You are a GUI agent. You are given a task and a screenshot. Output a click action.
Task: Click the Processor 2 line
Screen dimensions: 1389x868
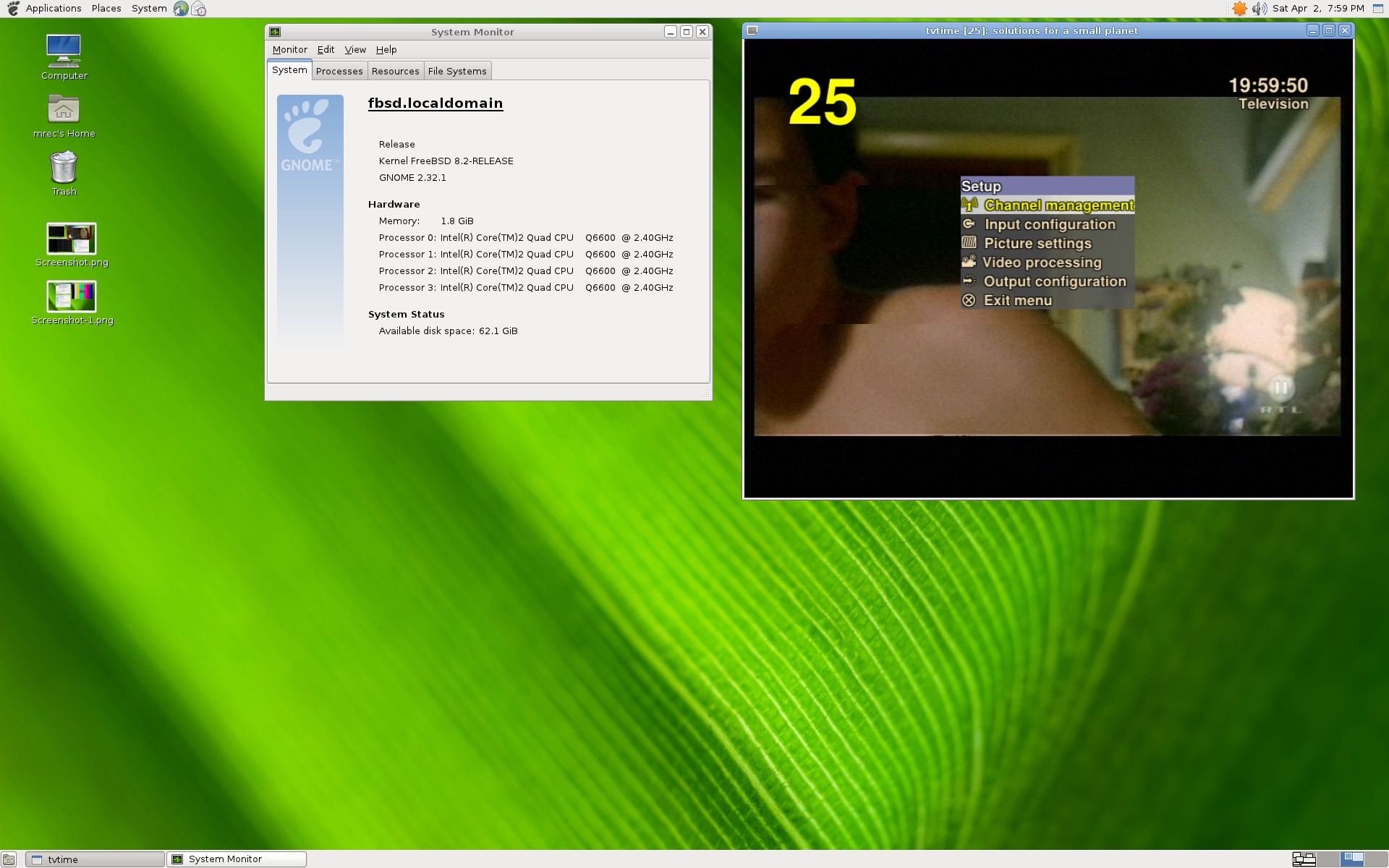(526, 271)
